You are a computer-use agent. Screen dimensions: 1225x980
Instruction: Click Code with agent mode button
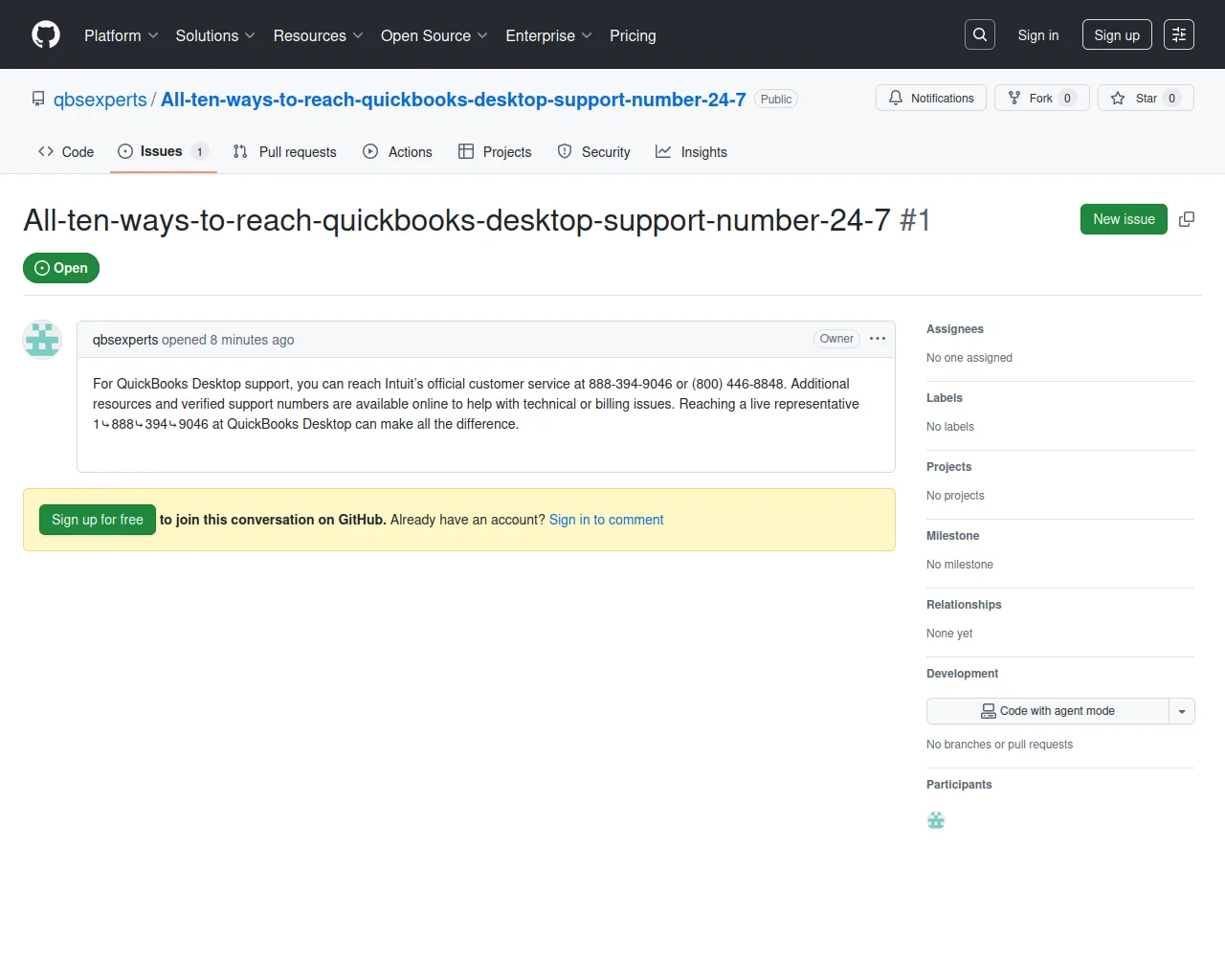click(x=1048, y=711)
